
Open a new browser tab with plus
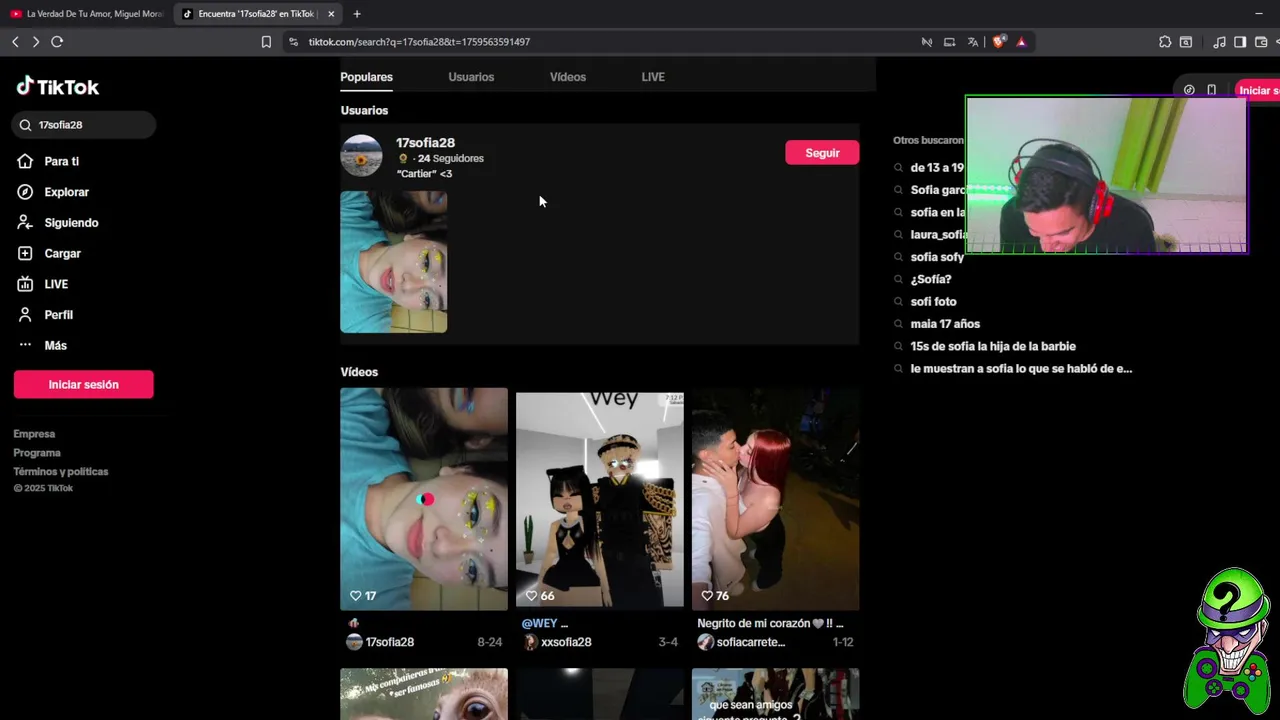357,14
